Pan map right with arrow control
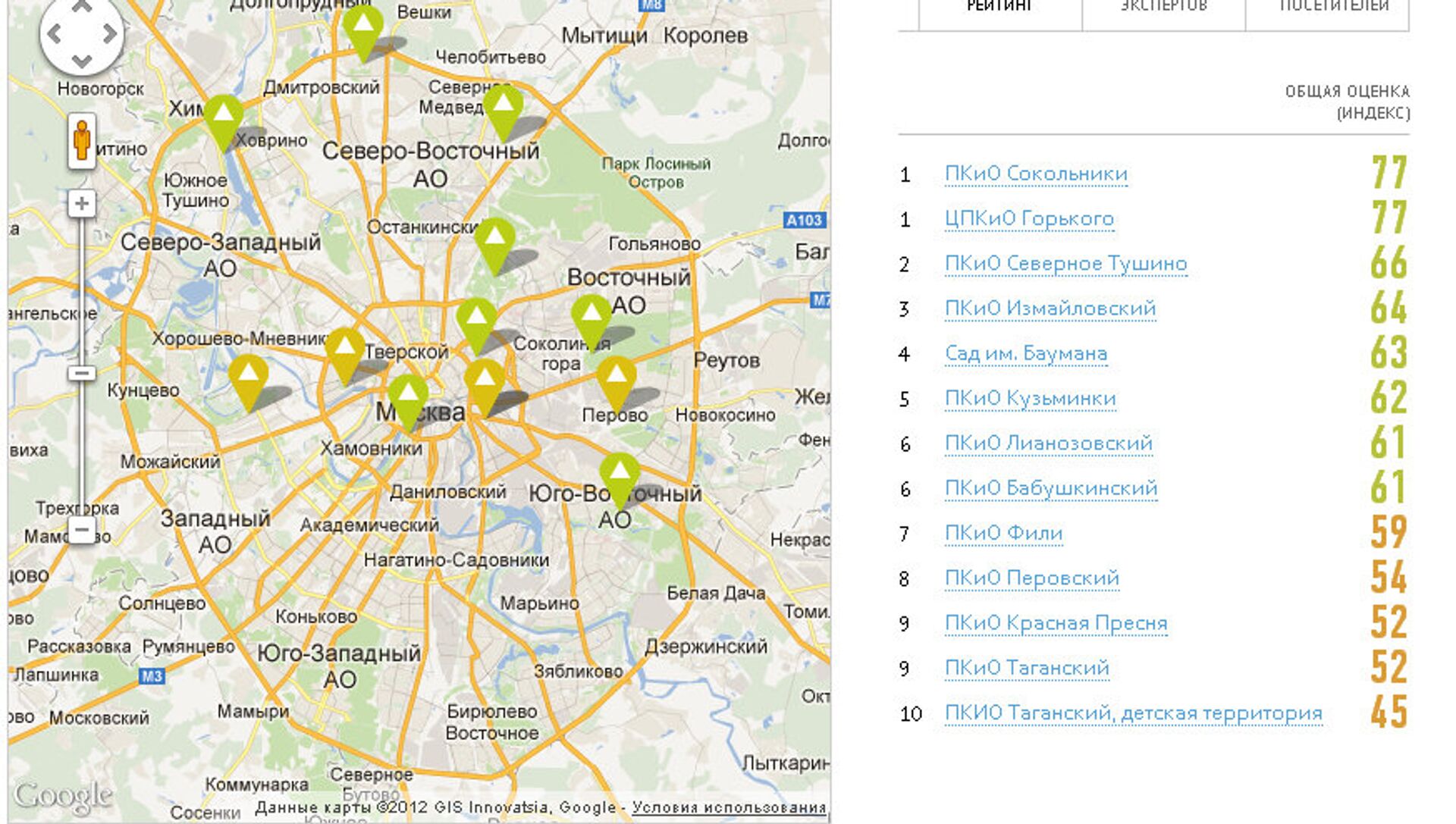Image resolution: width=1456 pixels, height=824 pixels. [110, 33]
